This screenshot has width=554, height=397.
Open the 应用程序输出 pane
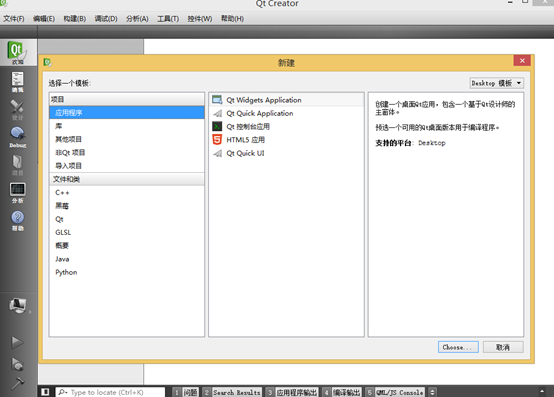pyautogui.click(x=292, y=392)
